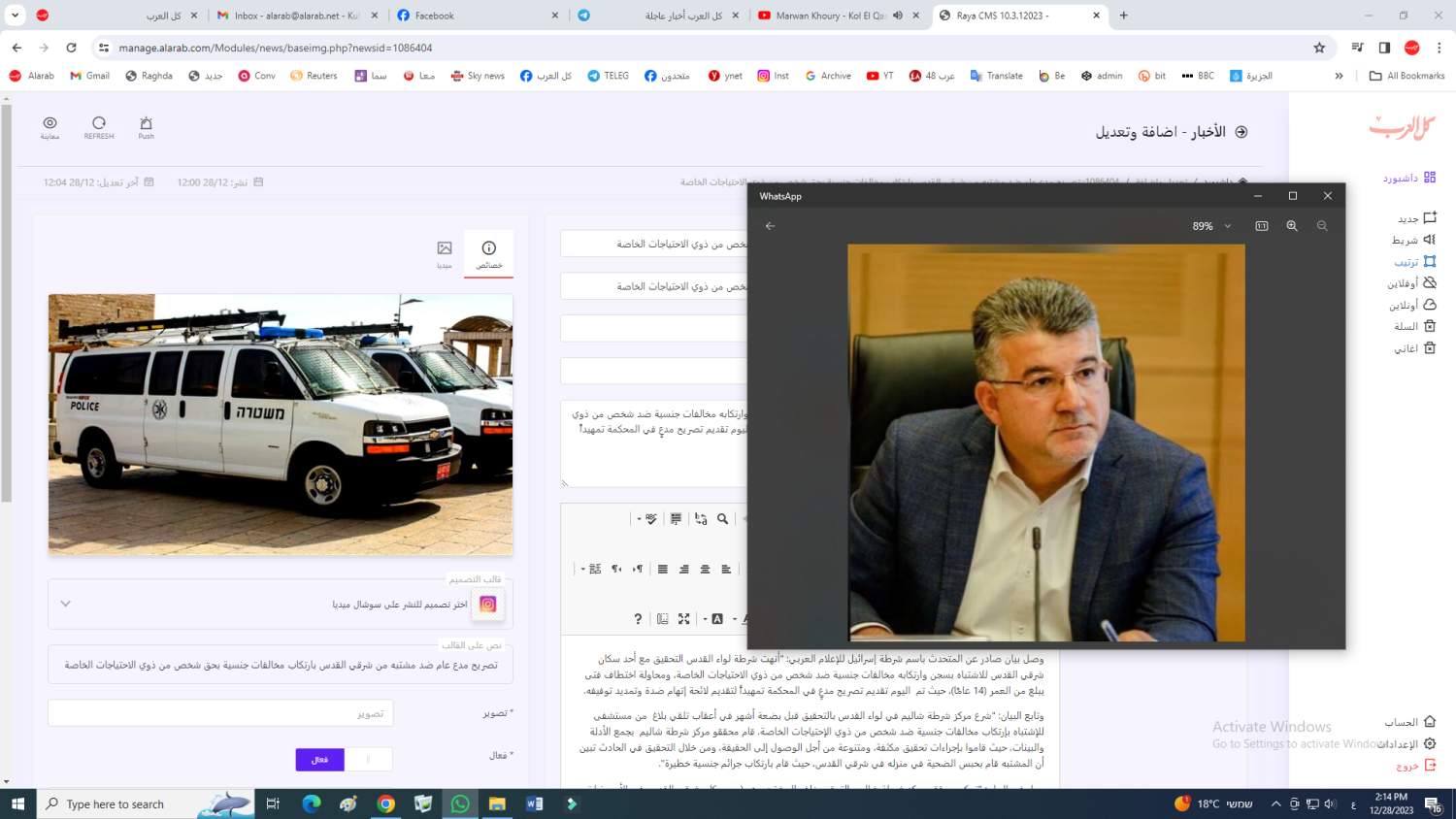Toggle the فعال active switch
1456x819 pixels.
click(x=345, y=759)
